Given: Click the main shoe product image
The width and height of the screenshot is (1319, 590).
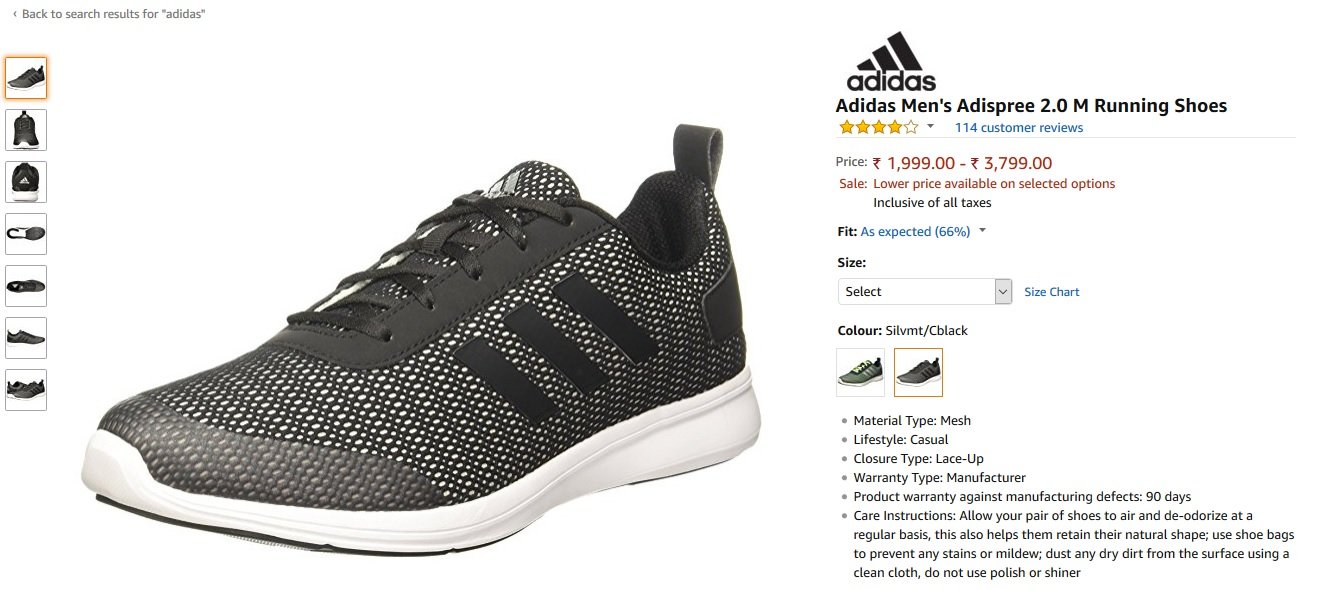Looking at the screenshot, I should 421,320.
